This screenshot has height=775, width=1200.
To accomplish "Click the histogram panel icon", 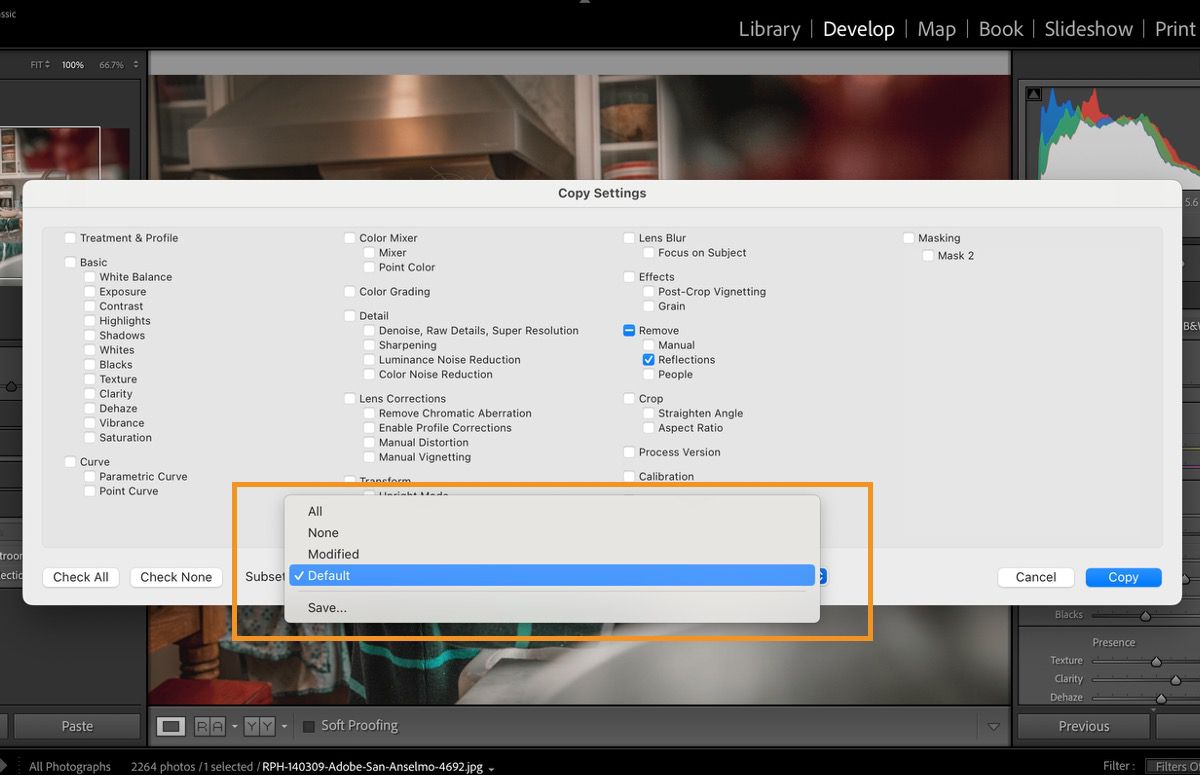I will (1032, 91).
